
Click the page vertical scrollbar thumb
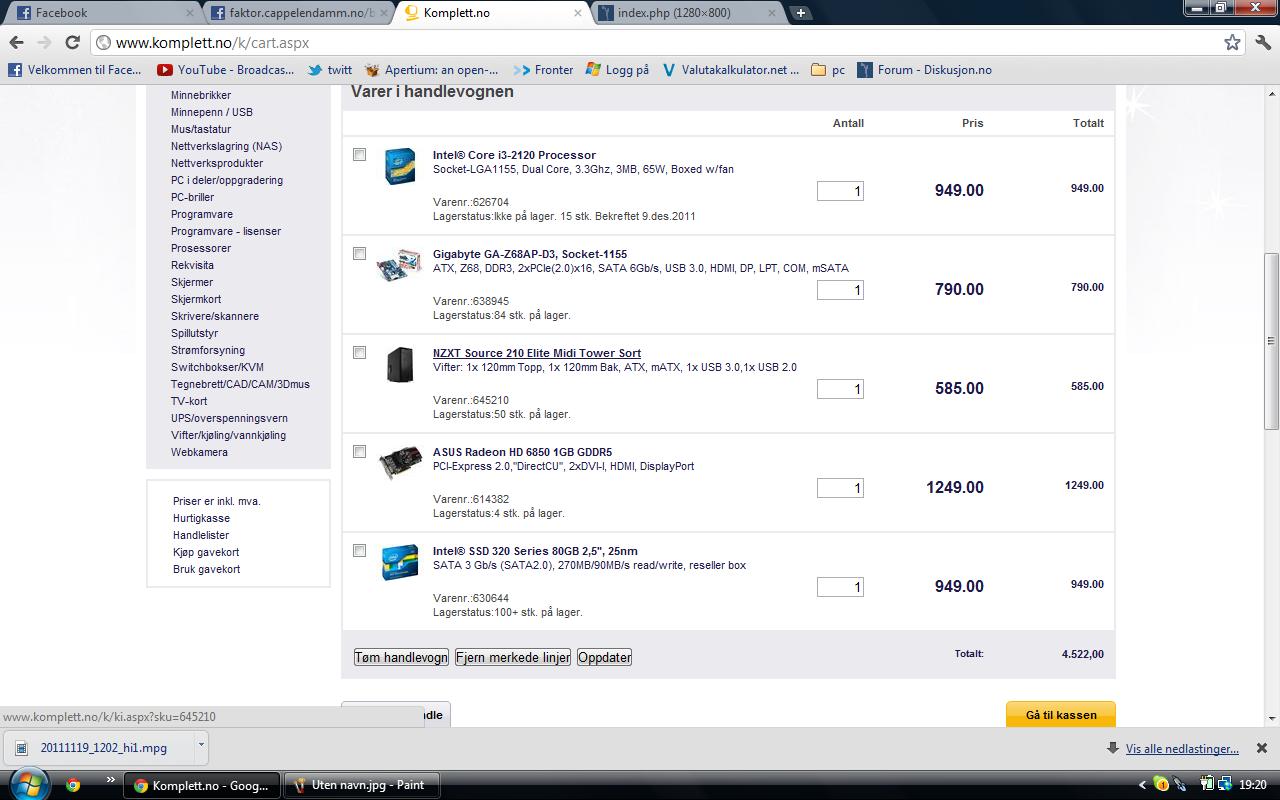click(x=1271, y=340)
